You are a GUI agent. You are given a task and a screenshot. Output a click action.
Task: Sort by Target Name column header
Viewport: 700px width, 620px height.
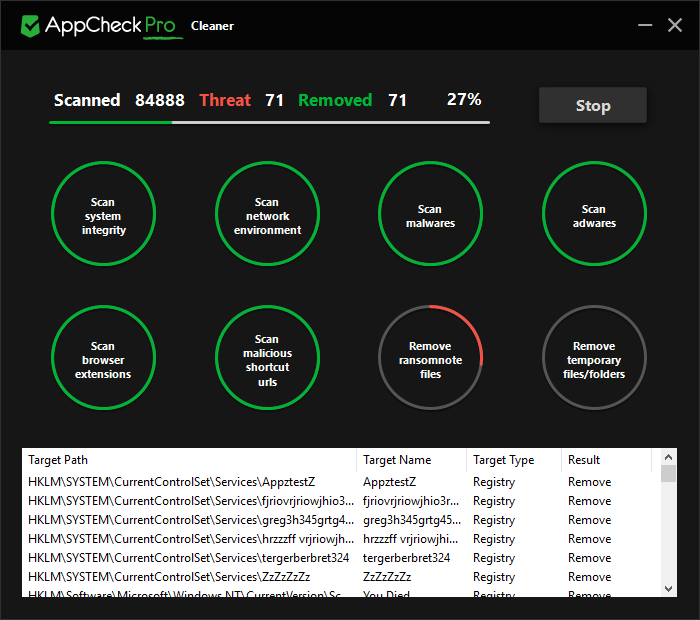[410, 460]
